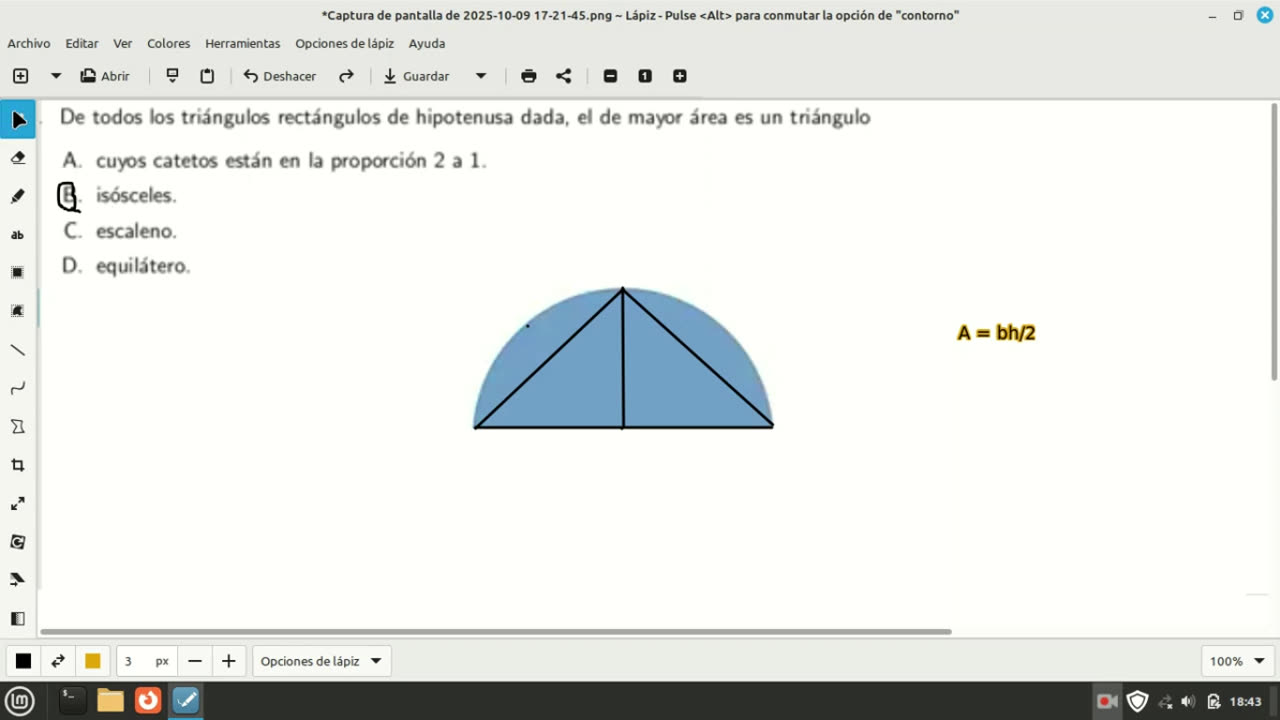Open the Herramientas menu
This screenshot has width=1280, height=720.
coord(242,43)
